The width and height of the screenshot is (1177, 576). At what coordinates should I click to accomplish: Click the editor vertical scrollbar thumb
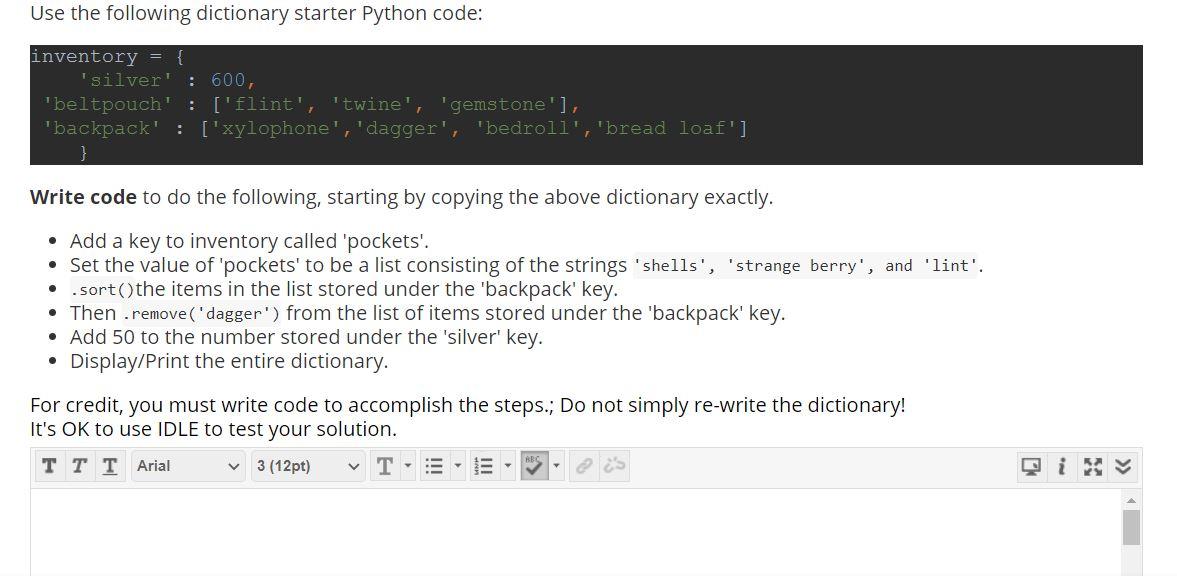pyautogui.click(x=1131, y=527)
